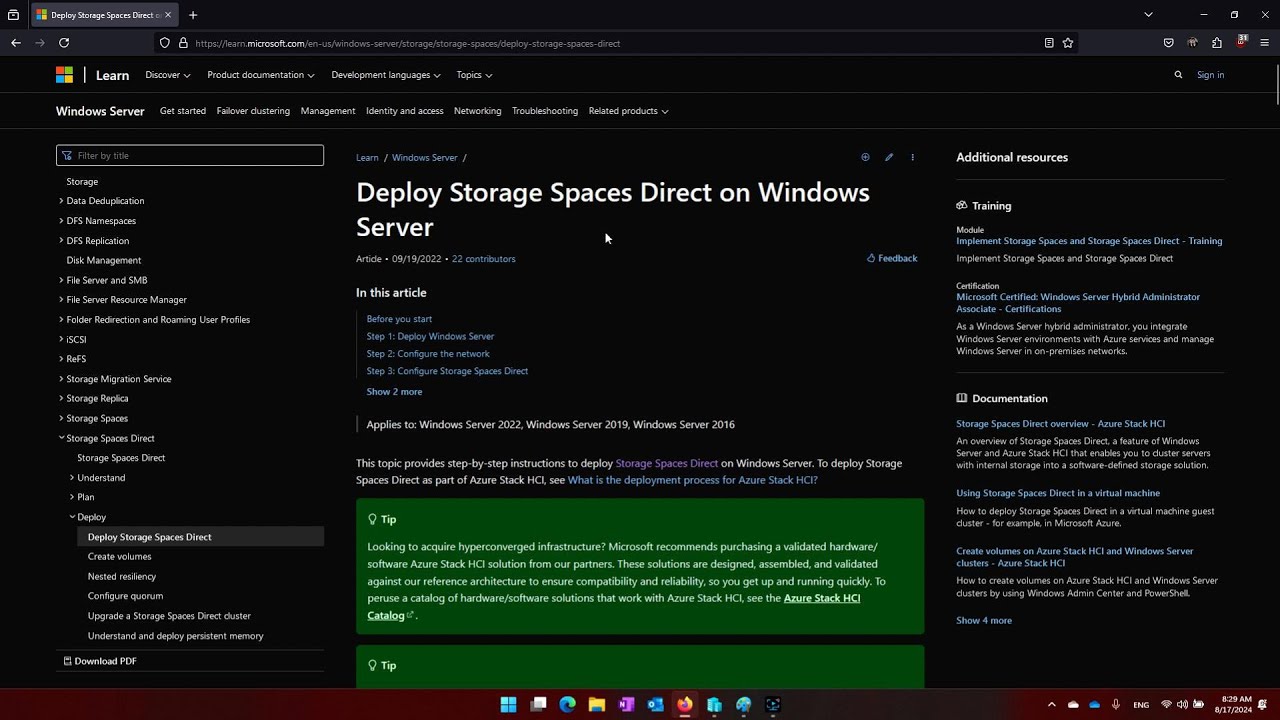Jump to Before you start section
The image size is (1280, 720).
coord(399,319)
